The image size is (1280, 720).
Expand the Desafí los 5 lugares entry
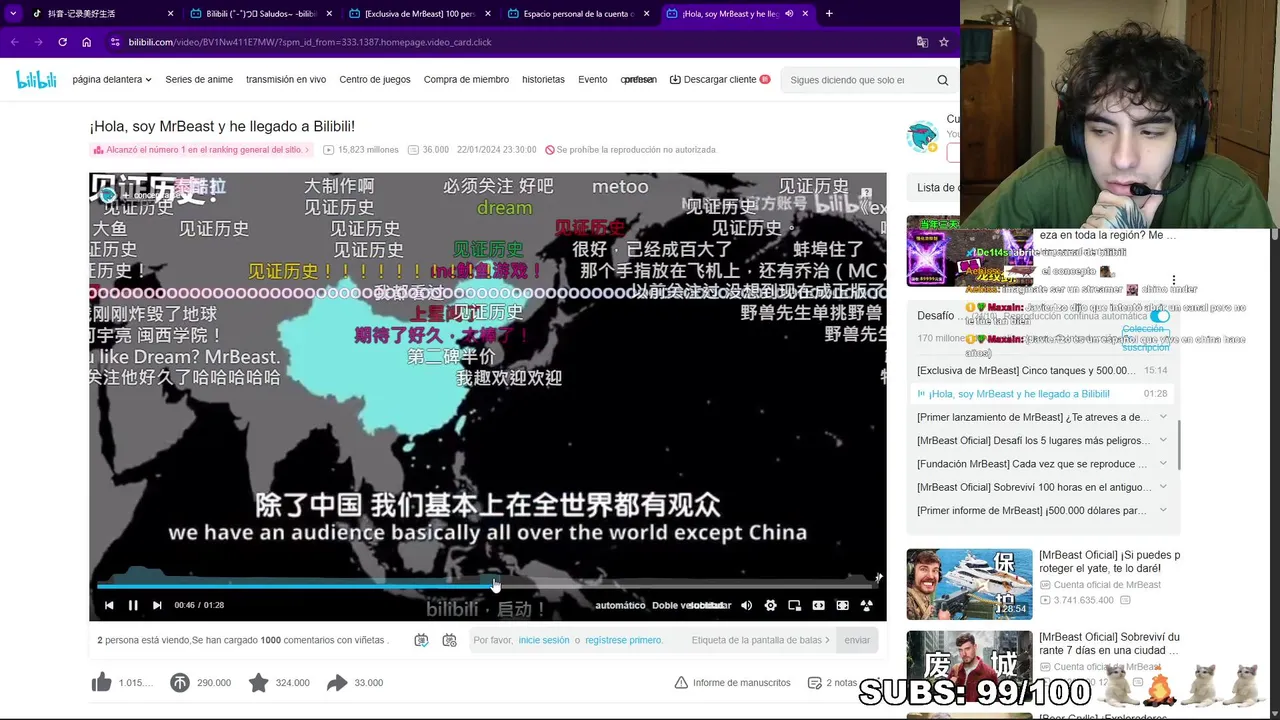[x=1163, y=440]
